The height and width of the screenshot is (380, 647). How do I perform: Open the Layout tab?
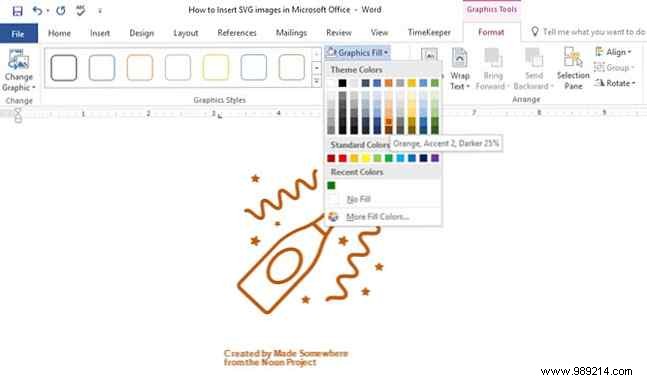[186, 33]
